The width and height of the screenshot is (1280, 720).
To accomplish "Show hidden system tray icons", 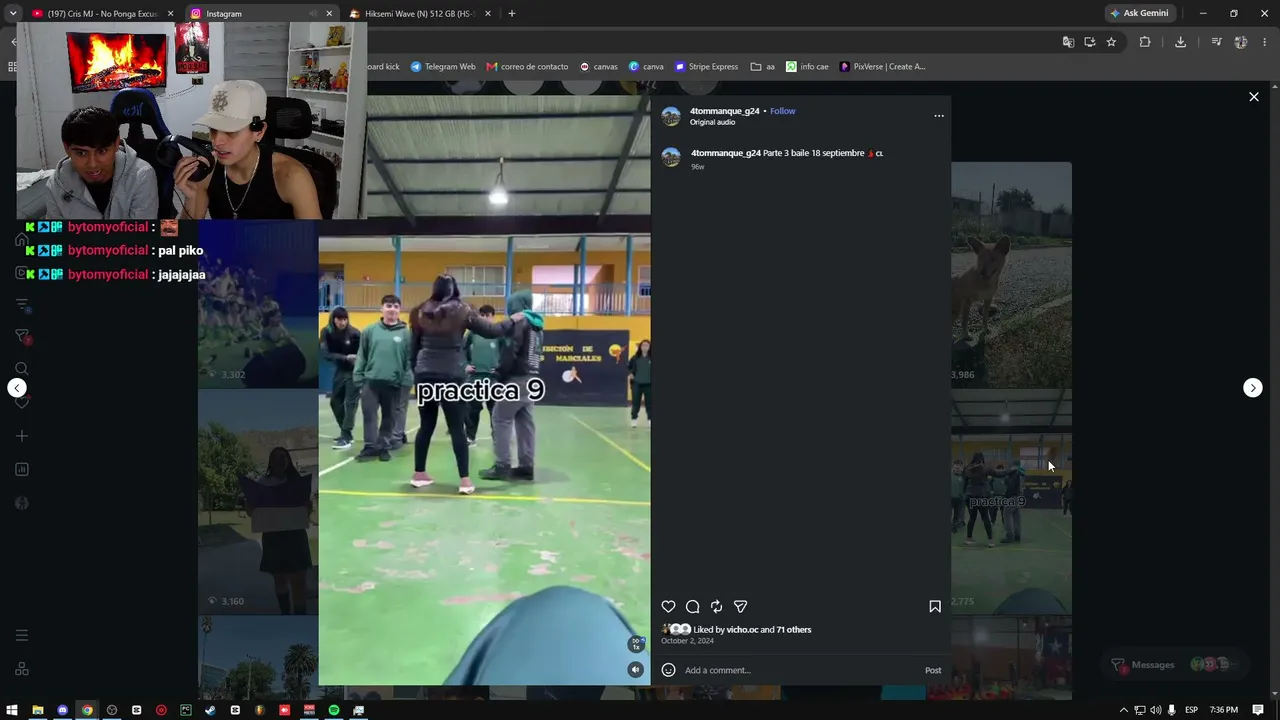I will (x=1124, y=710).
